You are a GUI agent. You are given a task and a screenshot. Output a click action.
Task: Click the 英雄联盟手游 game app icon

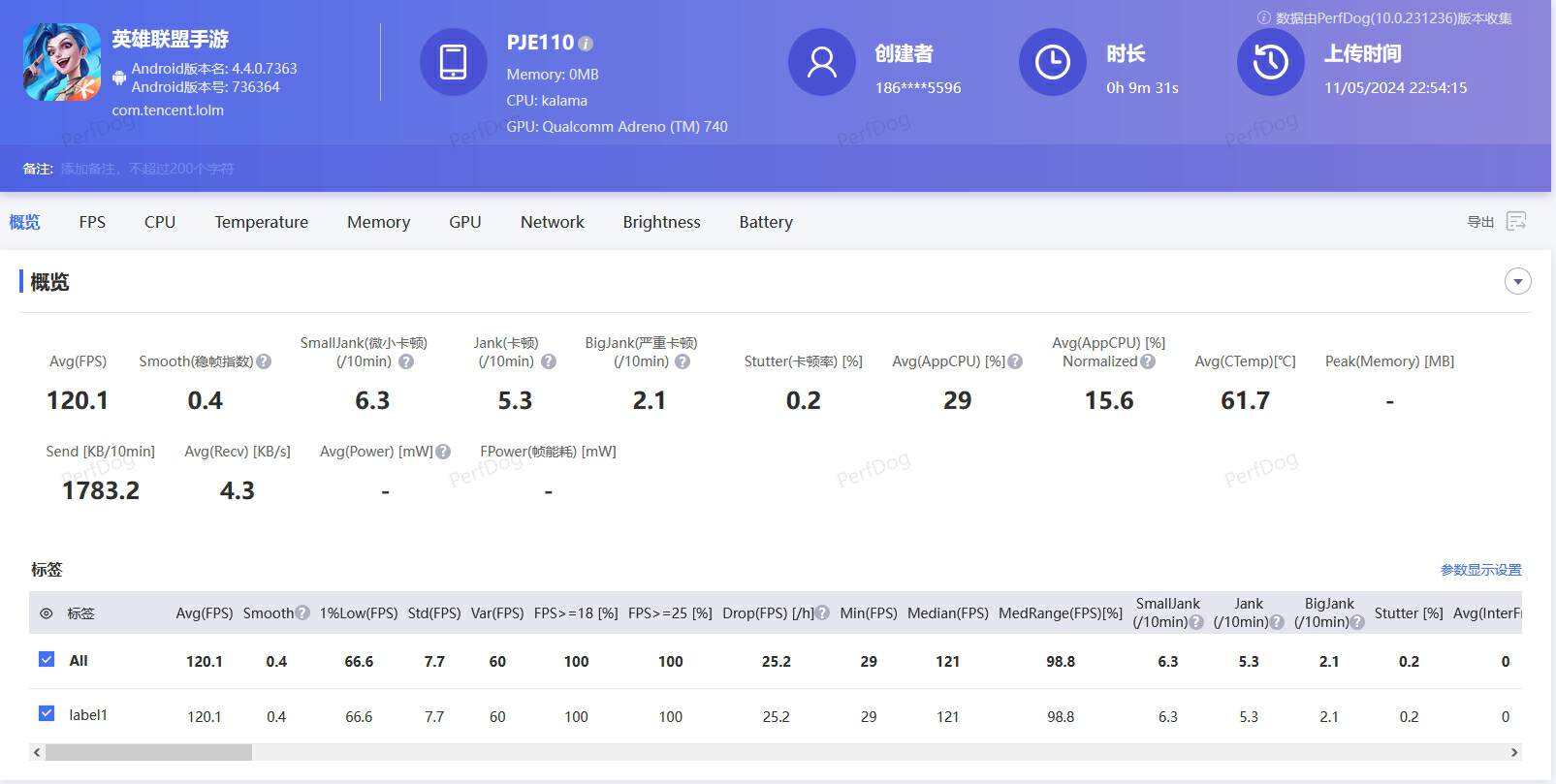(x=62, y=62)
